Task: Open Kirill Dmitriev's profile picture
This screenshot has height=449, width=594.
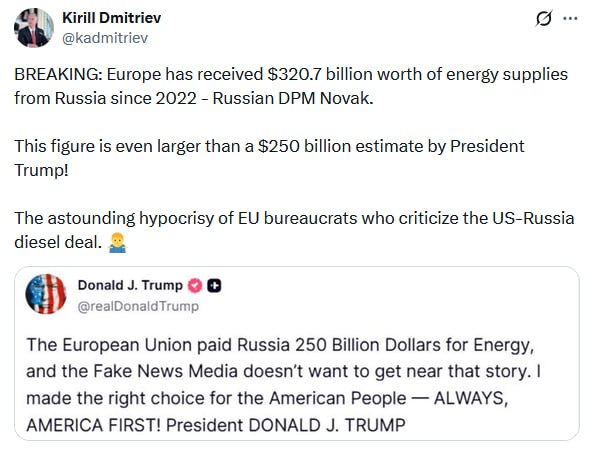Action: [x=34, y=28]
